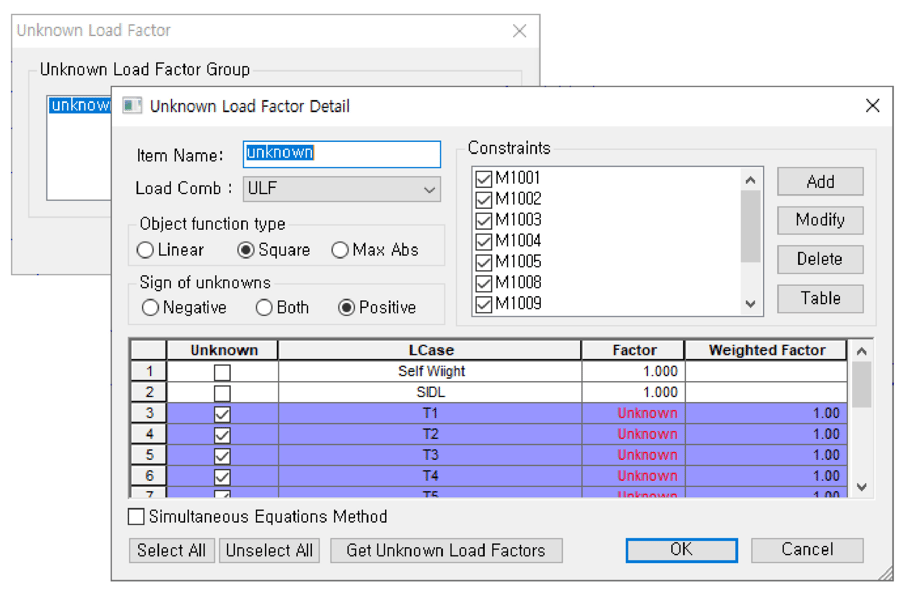Image resolution: width=903 pixels, height=599 pixels.
Task: Select the Max Abs object function
Action: [x=340, y=250]
